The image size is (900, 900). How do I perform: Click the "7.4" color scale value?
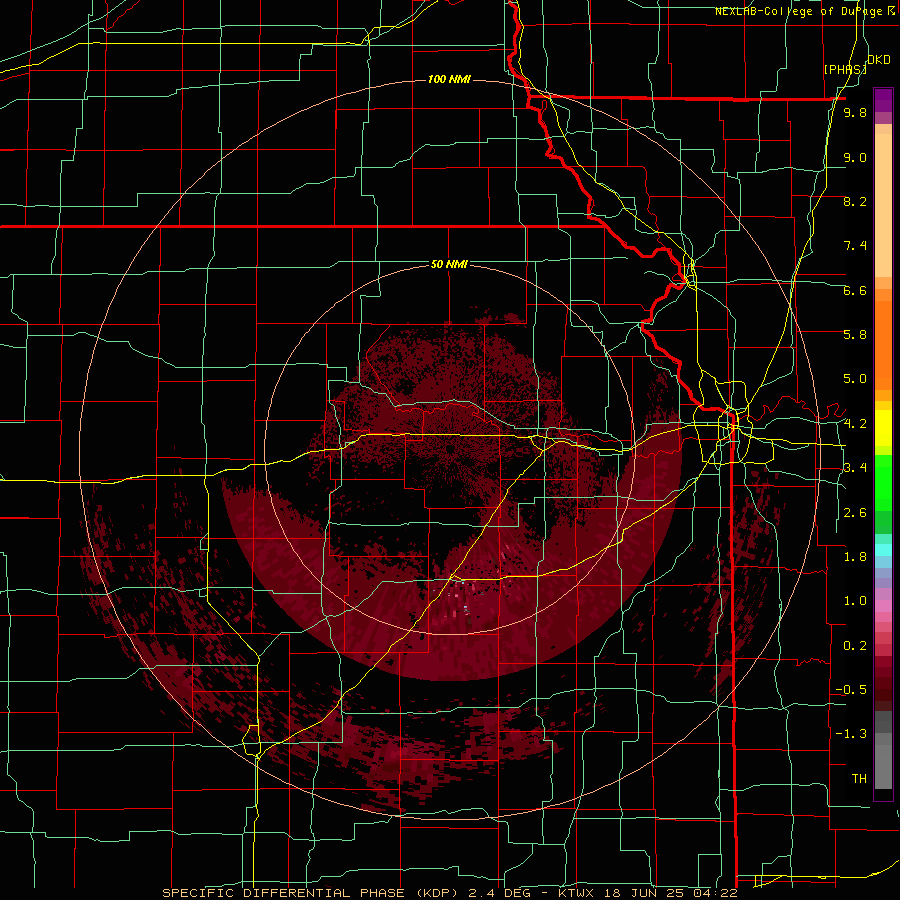coord(855,246)
